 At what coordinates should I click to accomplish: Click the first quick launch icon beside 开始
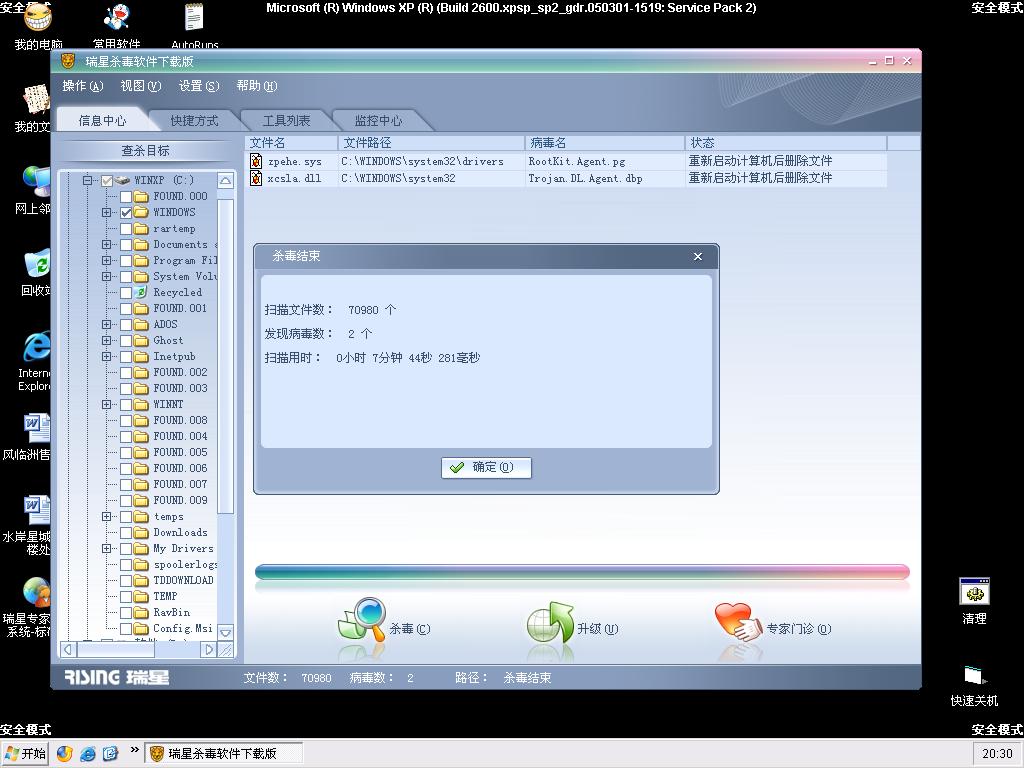coord(64,754)
